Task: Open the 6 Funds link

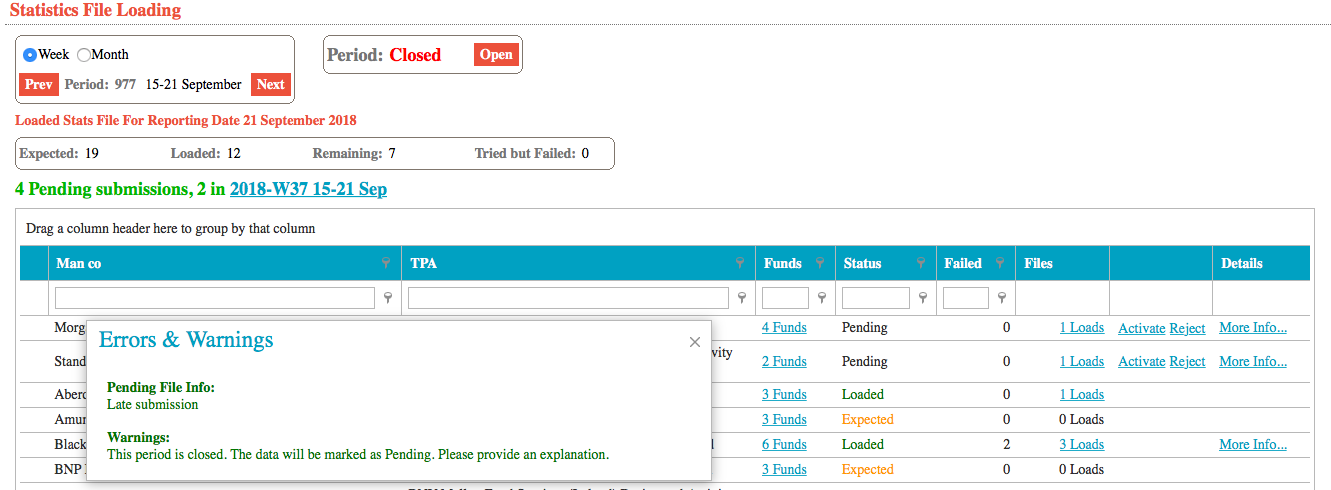Action: coord(784,445)
